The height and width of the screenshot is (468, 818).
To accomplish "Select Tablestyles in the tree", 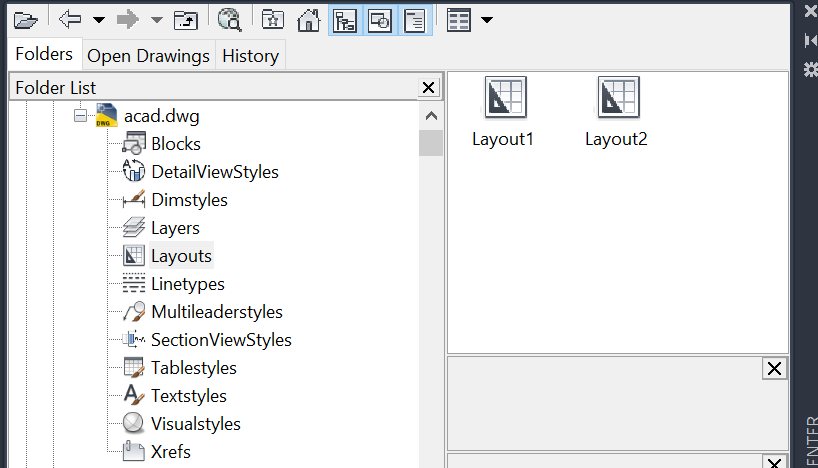I will click(x=194, y=368).
